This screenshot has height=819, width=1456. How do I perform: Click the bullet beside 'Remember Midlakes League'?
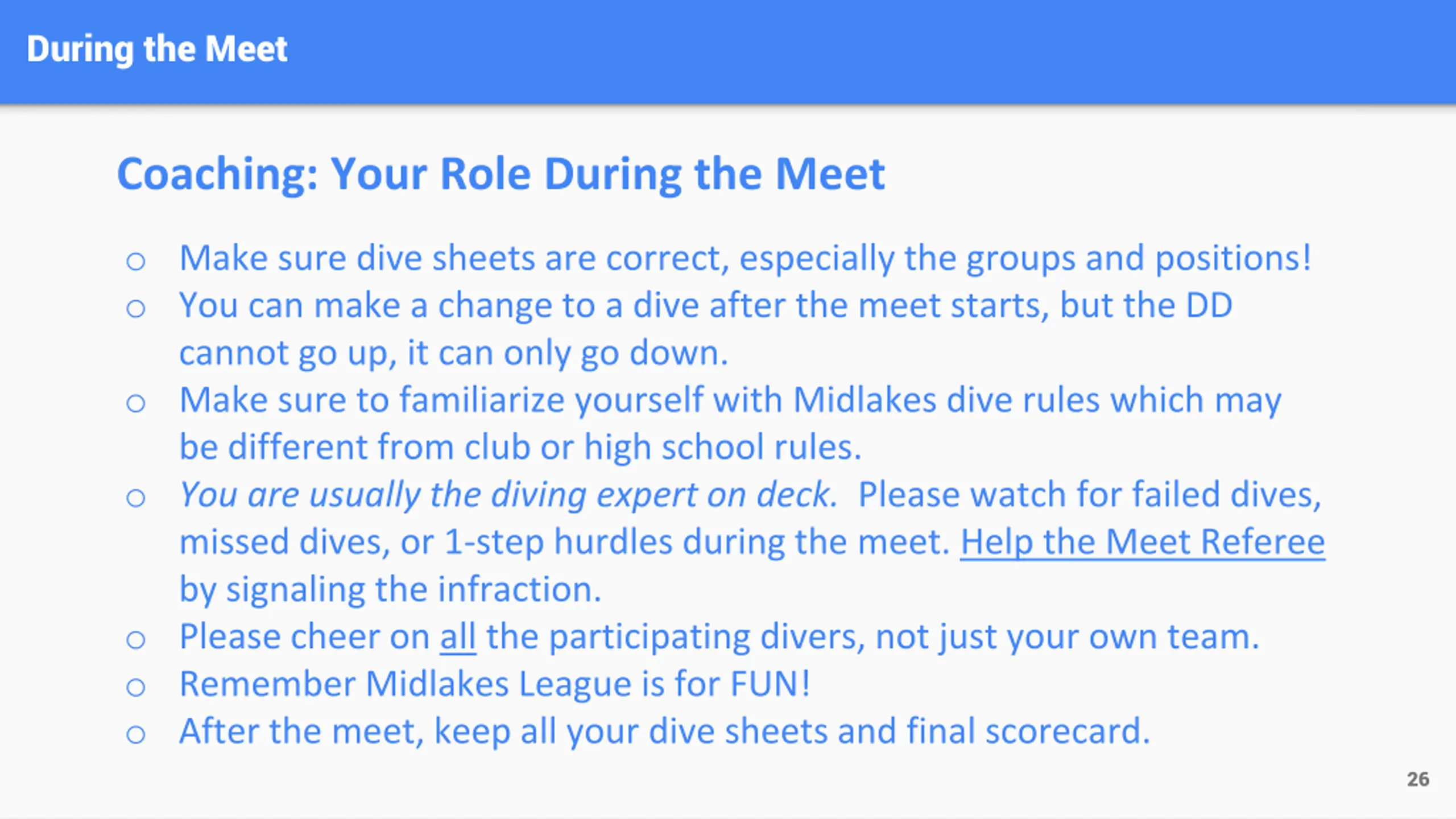point(136,687)
